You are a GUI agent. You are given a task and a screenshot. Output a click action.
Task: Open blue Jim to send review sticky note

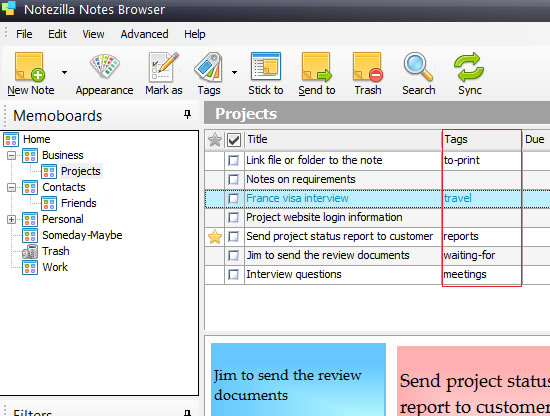point(299,380)
